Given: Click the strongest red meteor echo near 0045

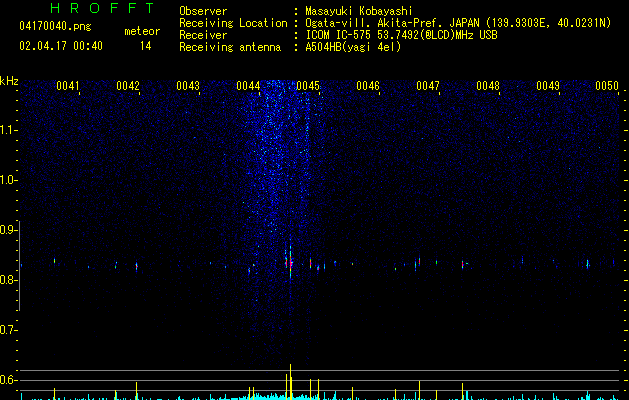Looking at the screenshot, I should (290, 263).
